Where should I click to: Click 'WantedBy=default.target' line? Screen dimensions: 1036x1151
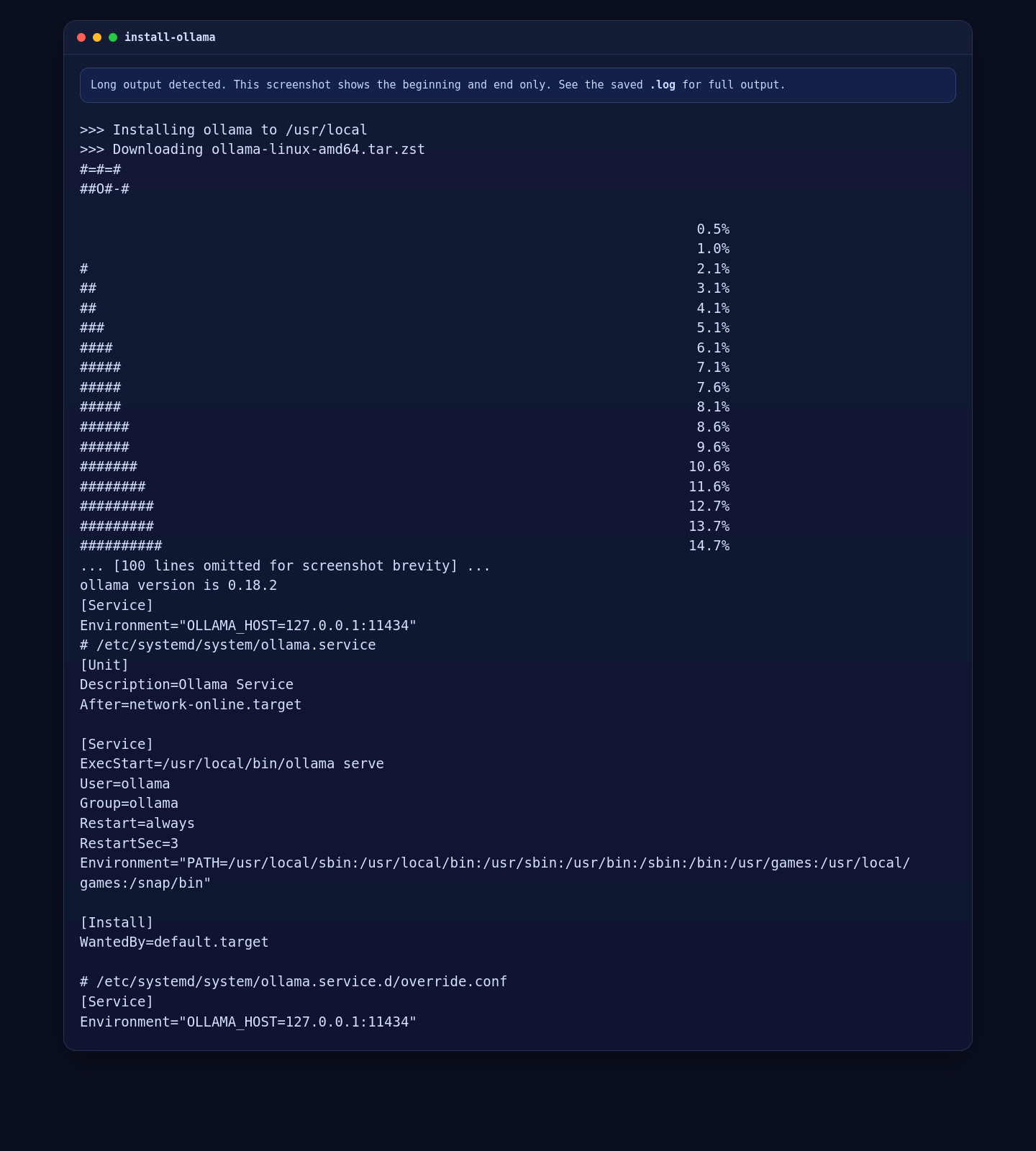point(174,942)
